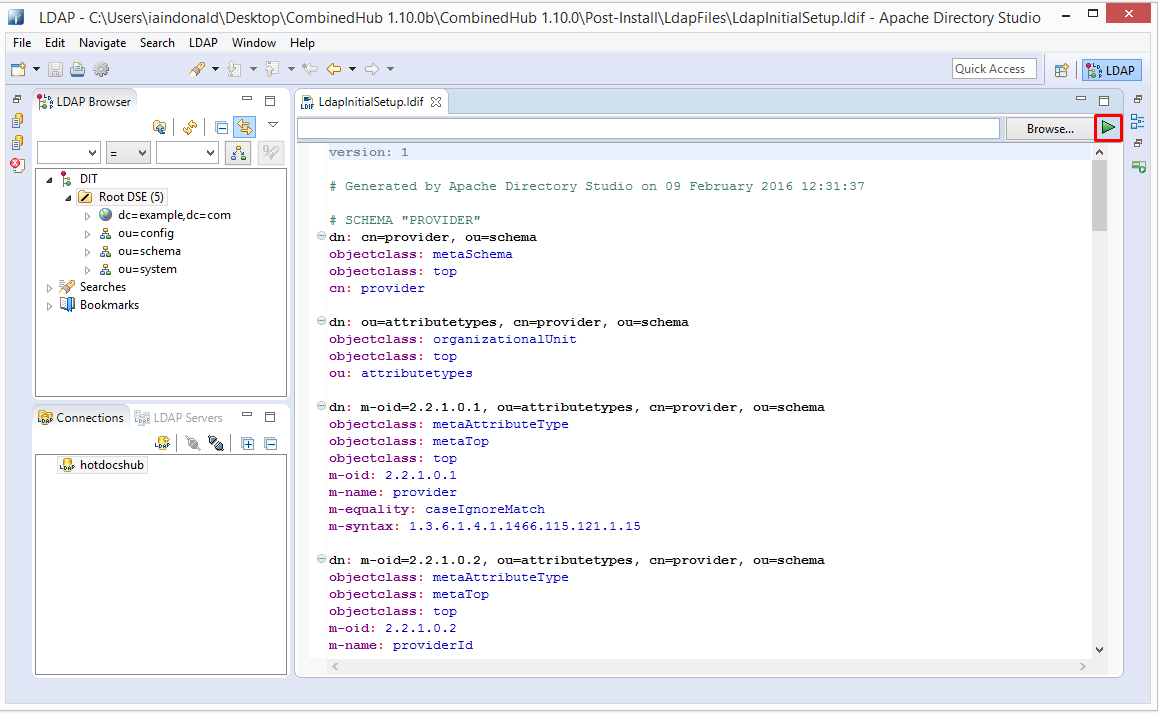1158x713 pixels.
Task: Click the green Execute LDIF play button
Action: point(1108,128)
